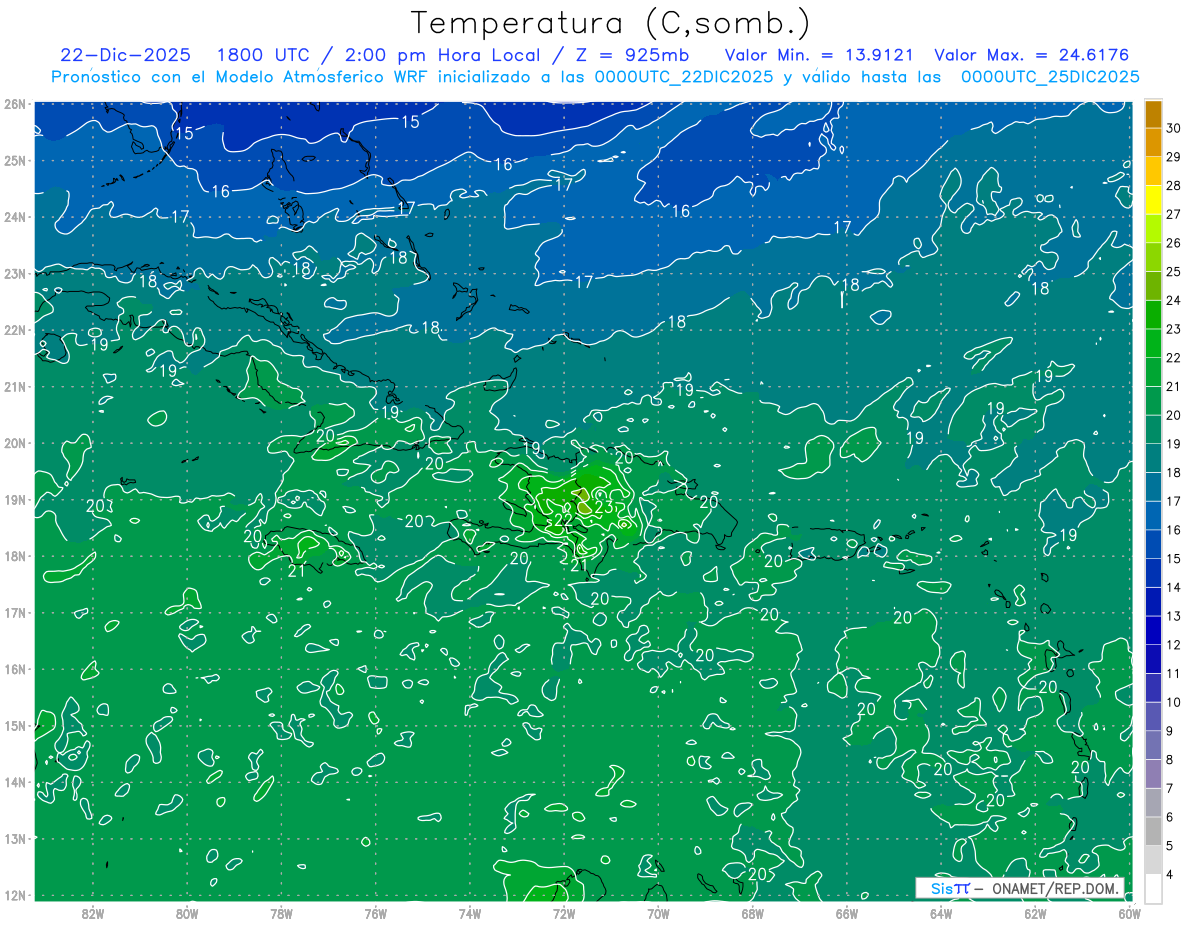Click the latitude axis label '19N'
Image resolution: width=1200 pixels, height=927 pixels.
point(15,499)
